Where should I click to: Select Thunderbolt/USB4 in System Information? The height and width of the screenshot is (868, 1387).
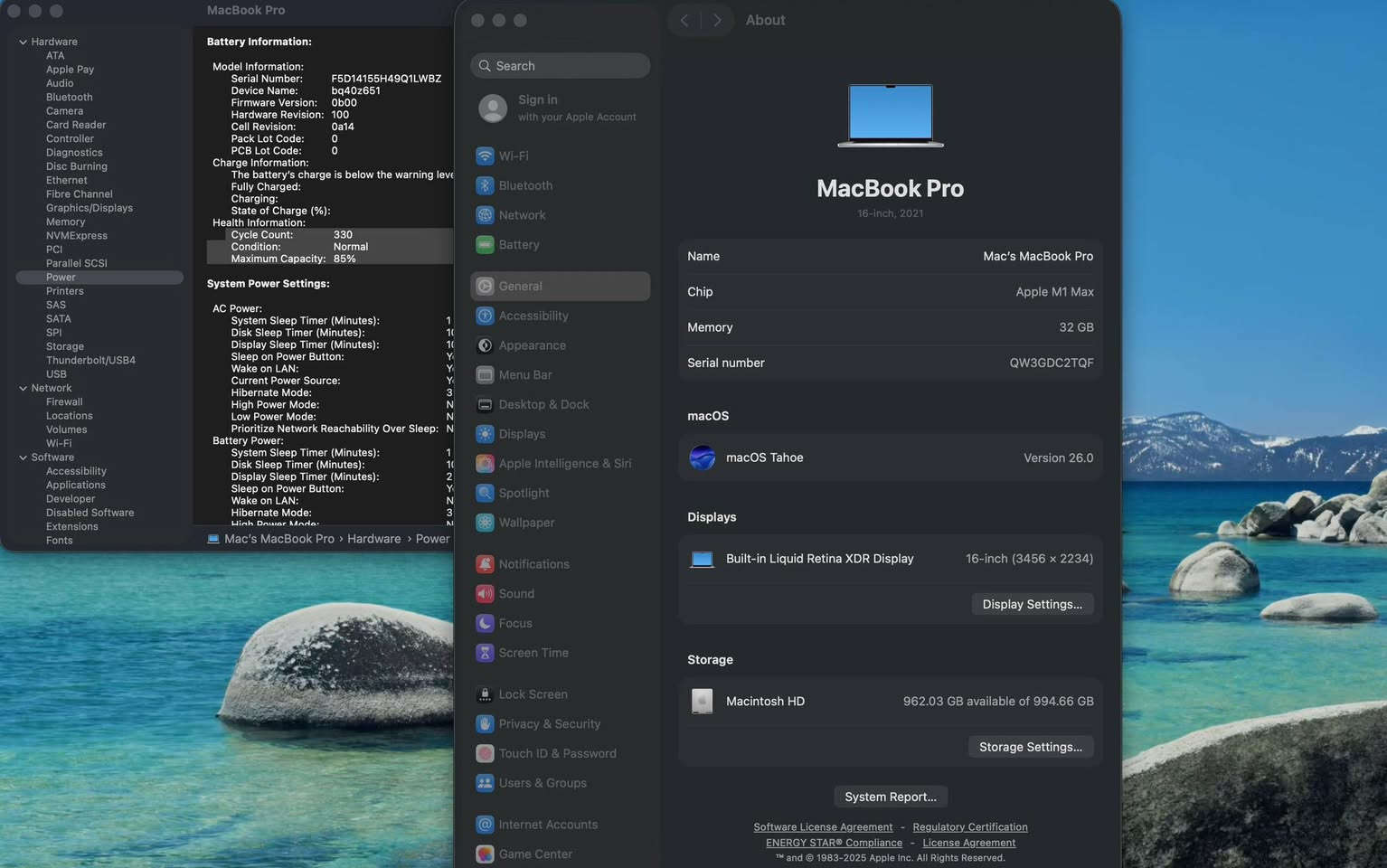click(90, 360)
